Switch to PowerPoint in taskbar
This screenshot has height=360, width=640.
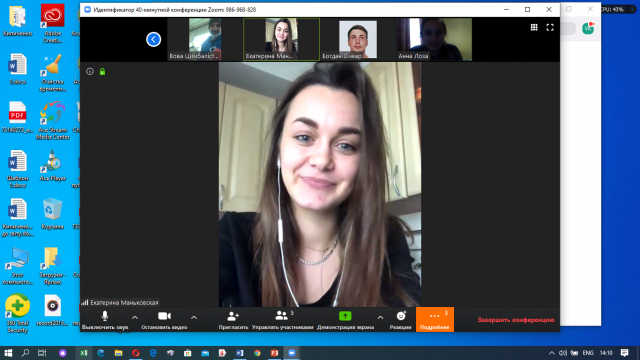pyautogui.click(x=274, y=353)
